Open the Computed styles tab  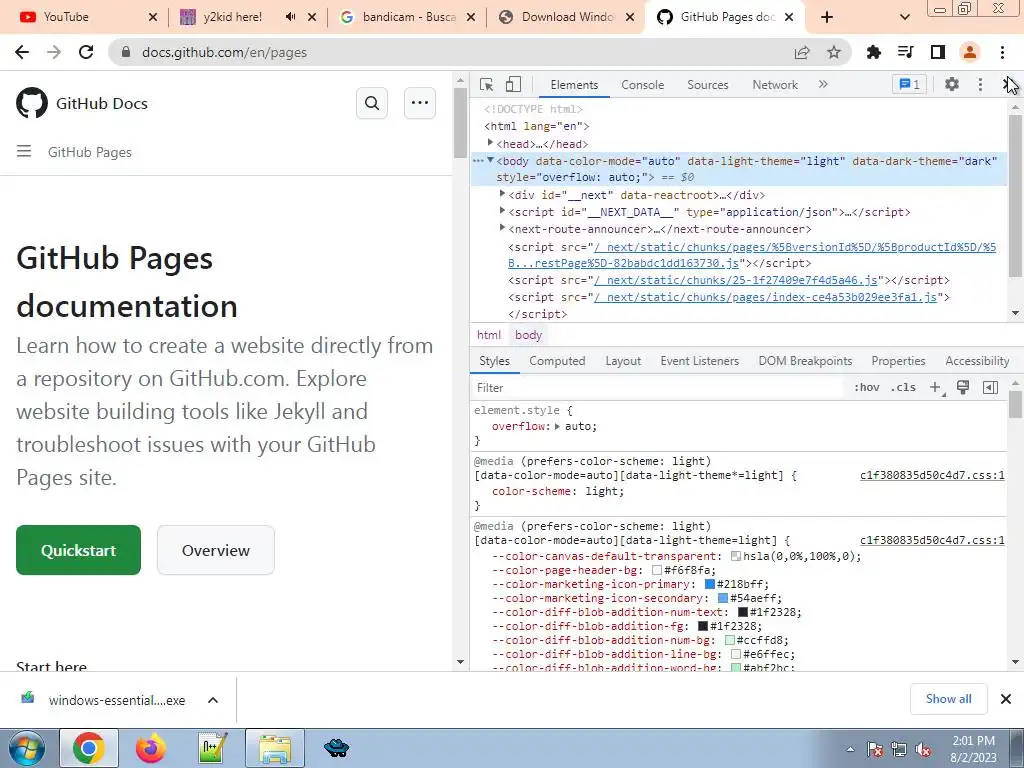pyautogui.click(x=557, y=360)
